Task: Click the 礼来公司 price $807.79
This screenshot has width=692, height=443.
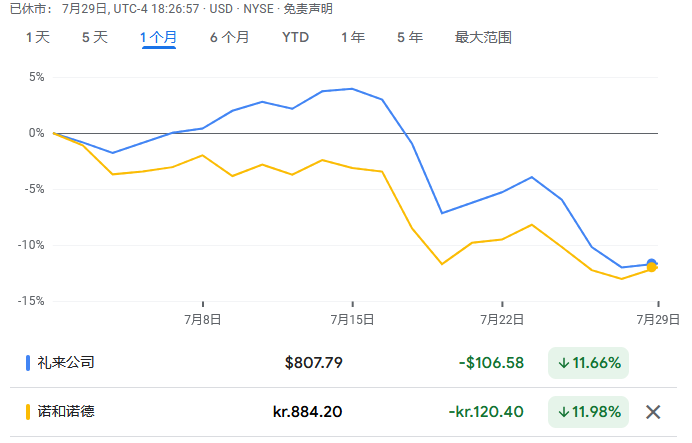Action: pos(313,363)
